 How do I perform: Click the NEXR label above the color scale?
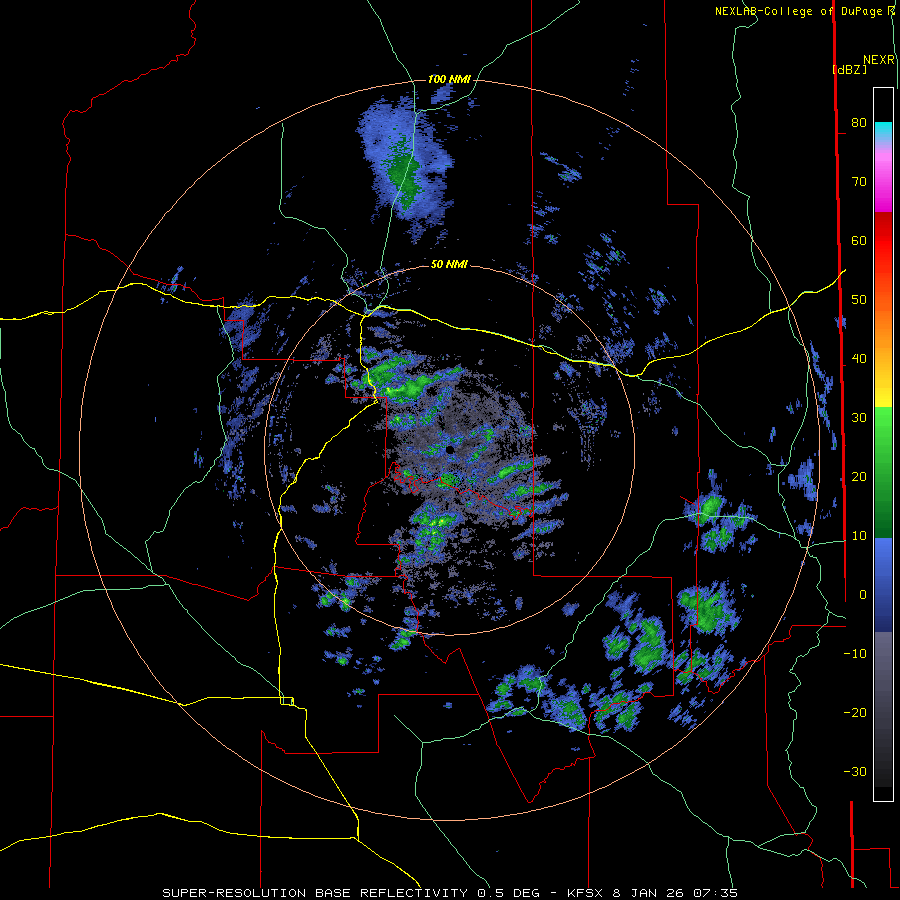coord(879,60)
